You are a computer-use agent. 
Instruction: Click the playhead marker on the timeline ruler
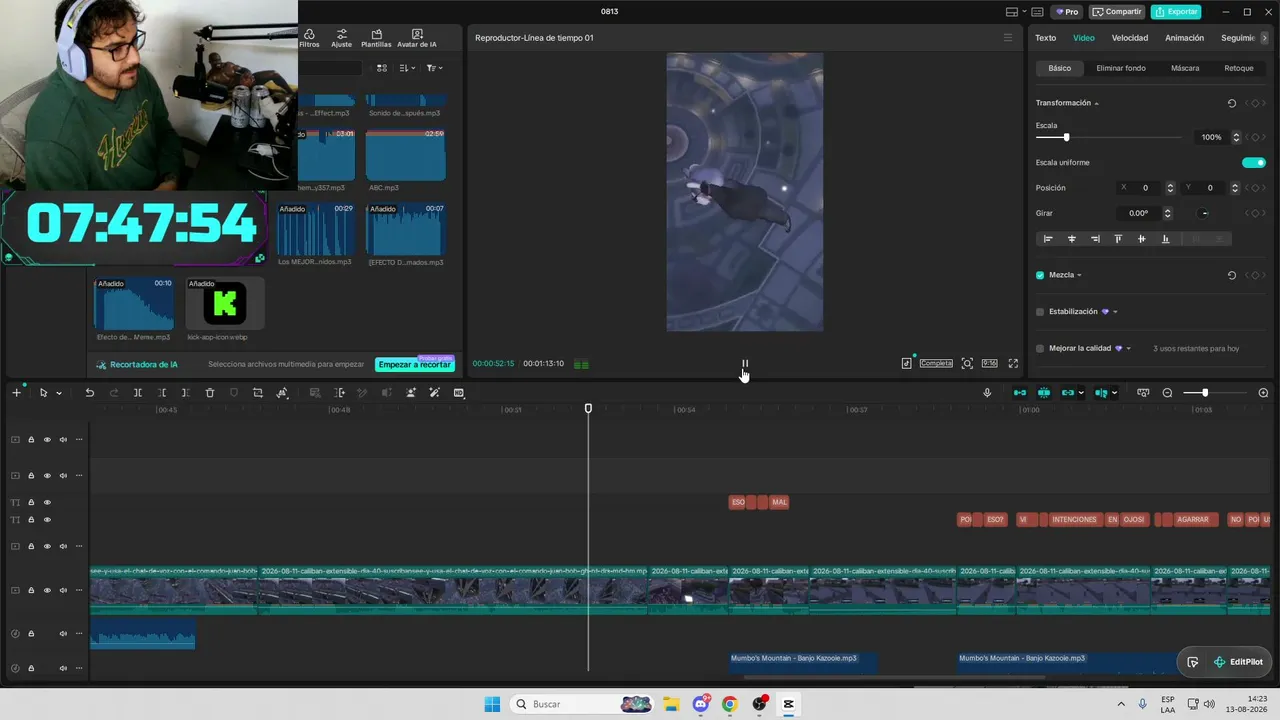(588, 408)
